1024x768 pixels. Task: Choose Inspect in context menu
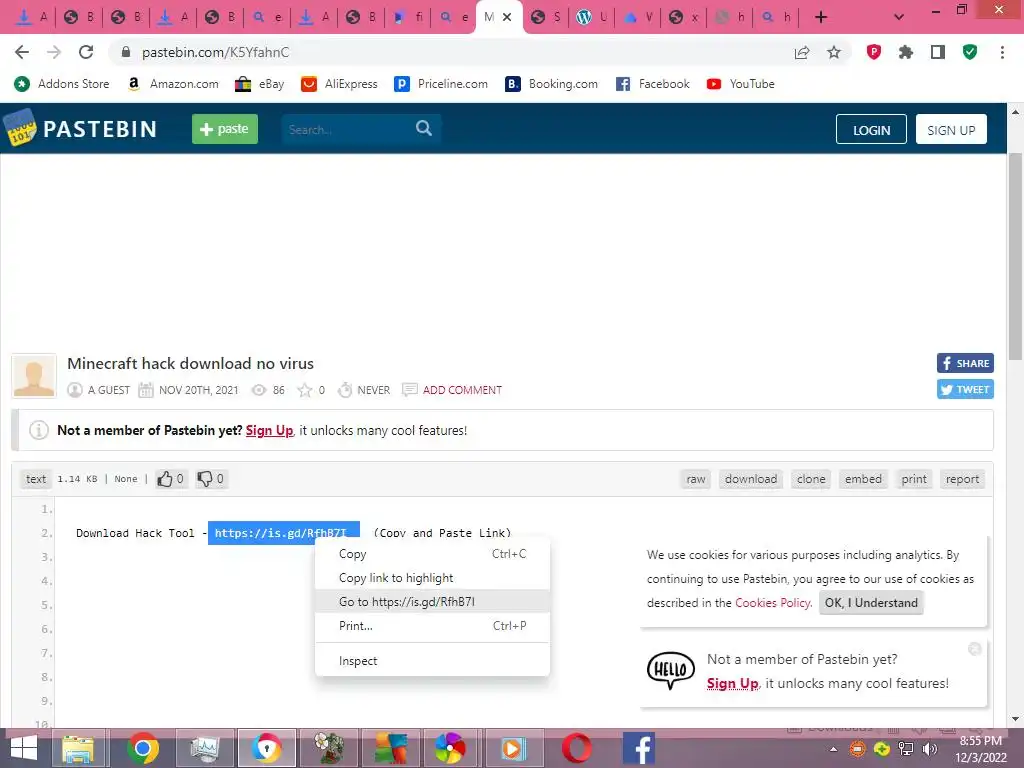pyautogui.click(x=432, y=661)
